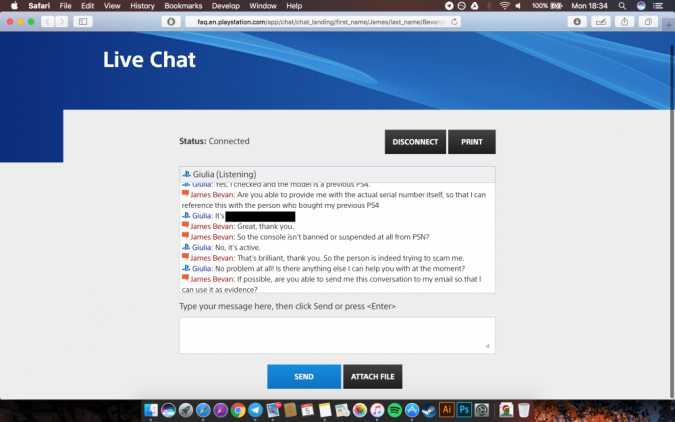Click the Safari sidebar toggle icon
The image size is (675, 422).
click(81, 21)
